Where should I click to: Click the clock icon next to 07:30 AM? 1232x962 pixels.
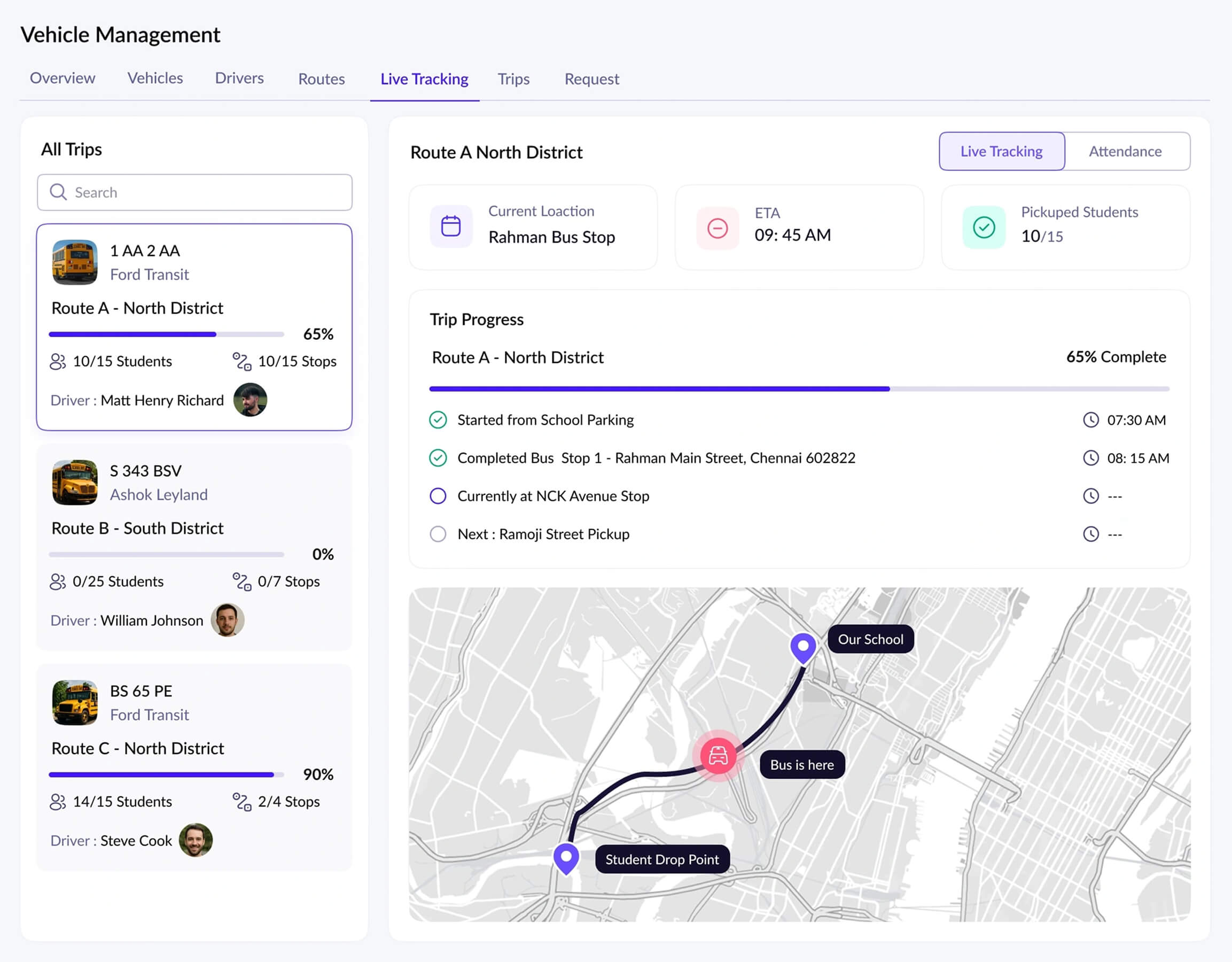(x=1090, y=420)
